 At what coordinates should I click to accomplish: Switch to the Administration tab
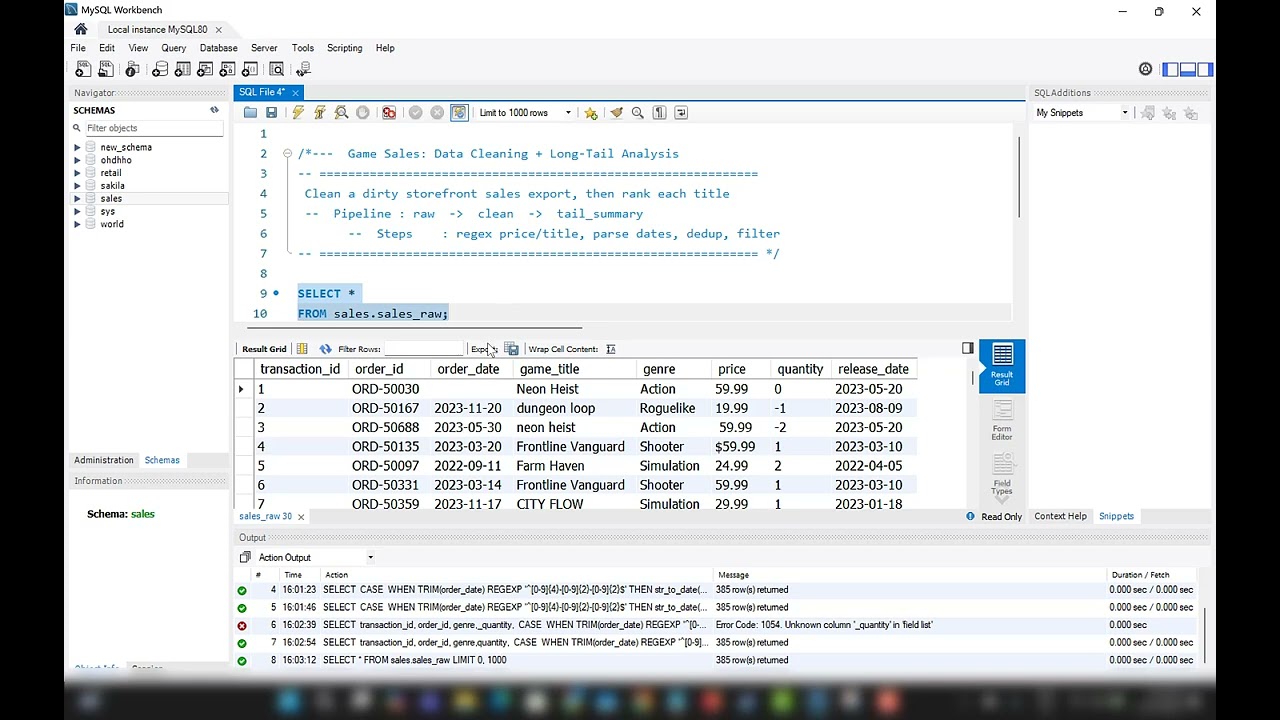point(103,460)
